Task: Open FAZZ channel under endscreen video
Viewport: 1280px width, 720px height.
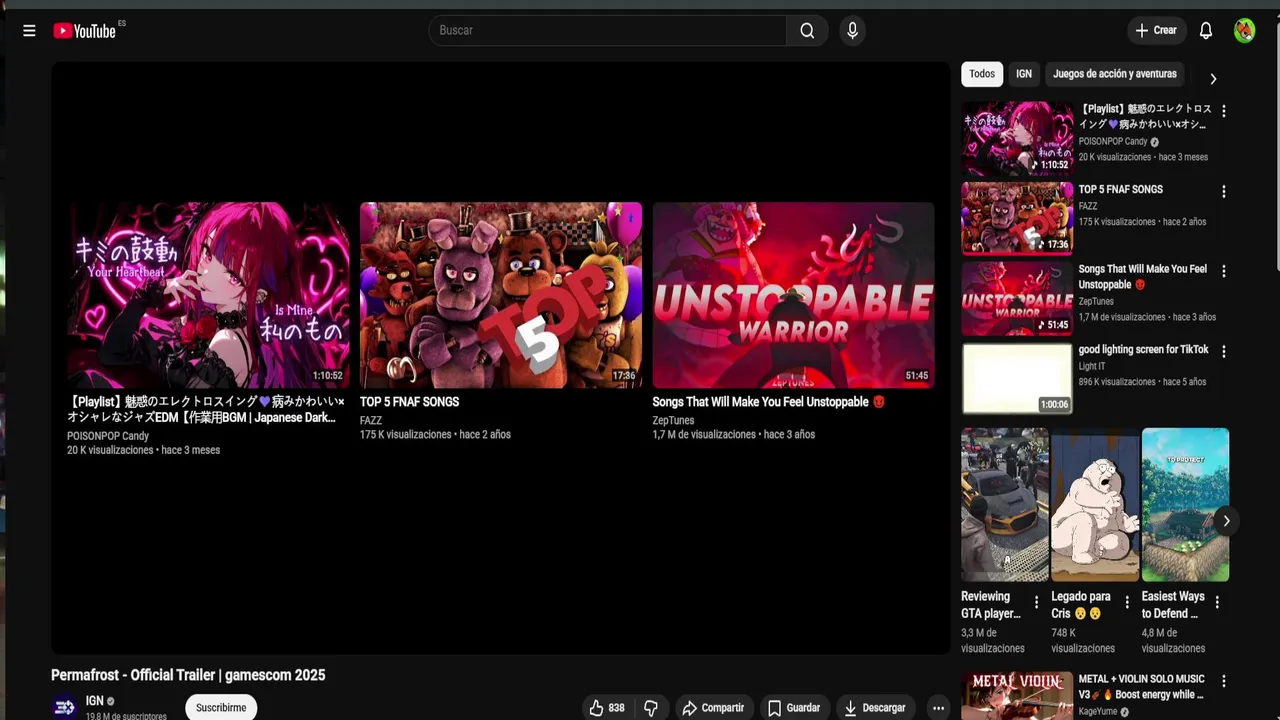Action: point(371,421)
